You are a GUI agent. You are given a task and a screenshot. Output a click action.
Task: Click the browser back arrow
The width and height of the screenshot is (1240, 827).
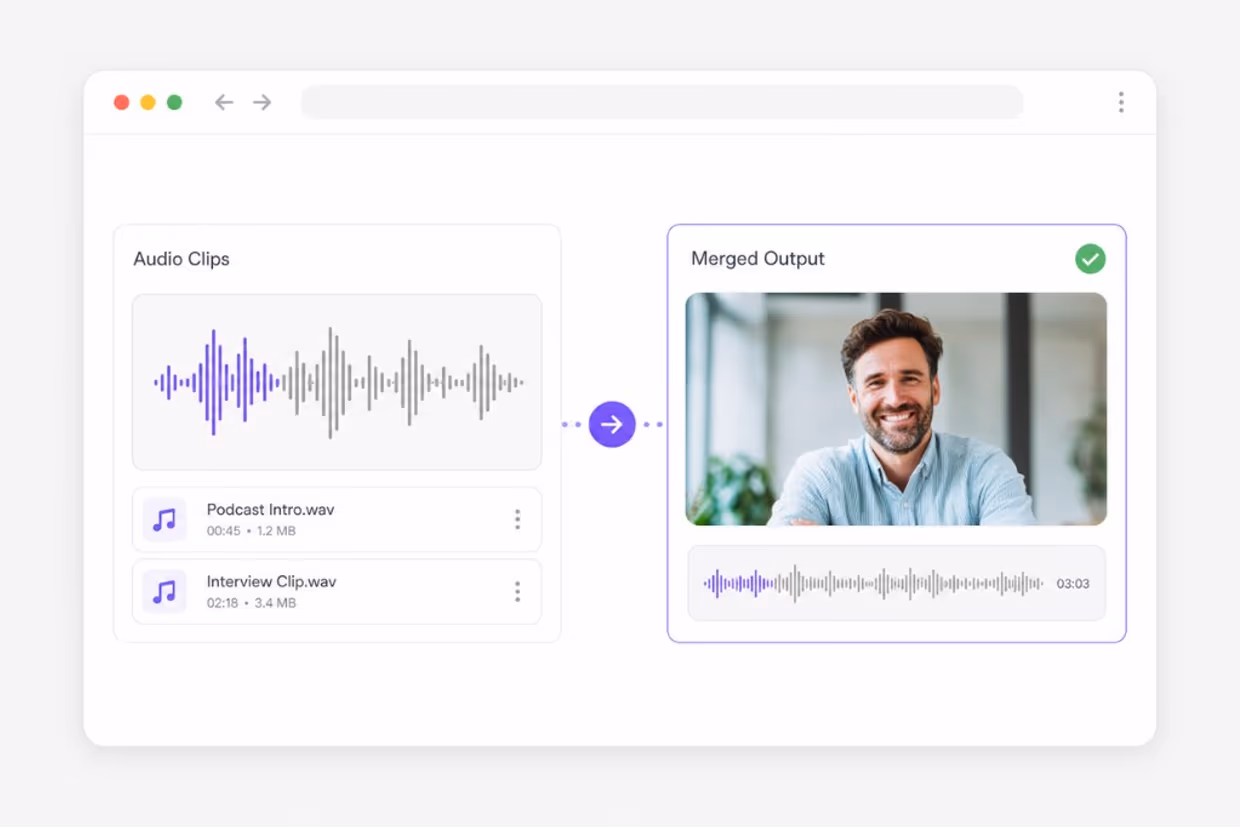pos(224,102)
